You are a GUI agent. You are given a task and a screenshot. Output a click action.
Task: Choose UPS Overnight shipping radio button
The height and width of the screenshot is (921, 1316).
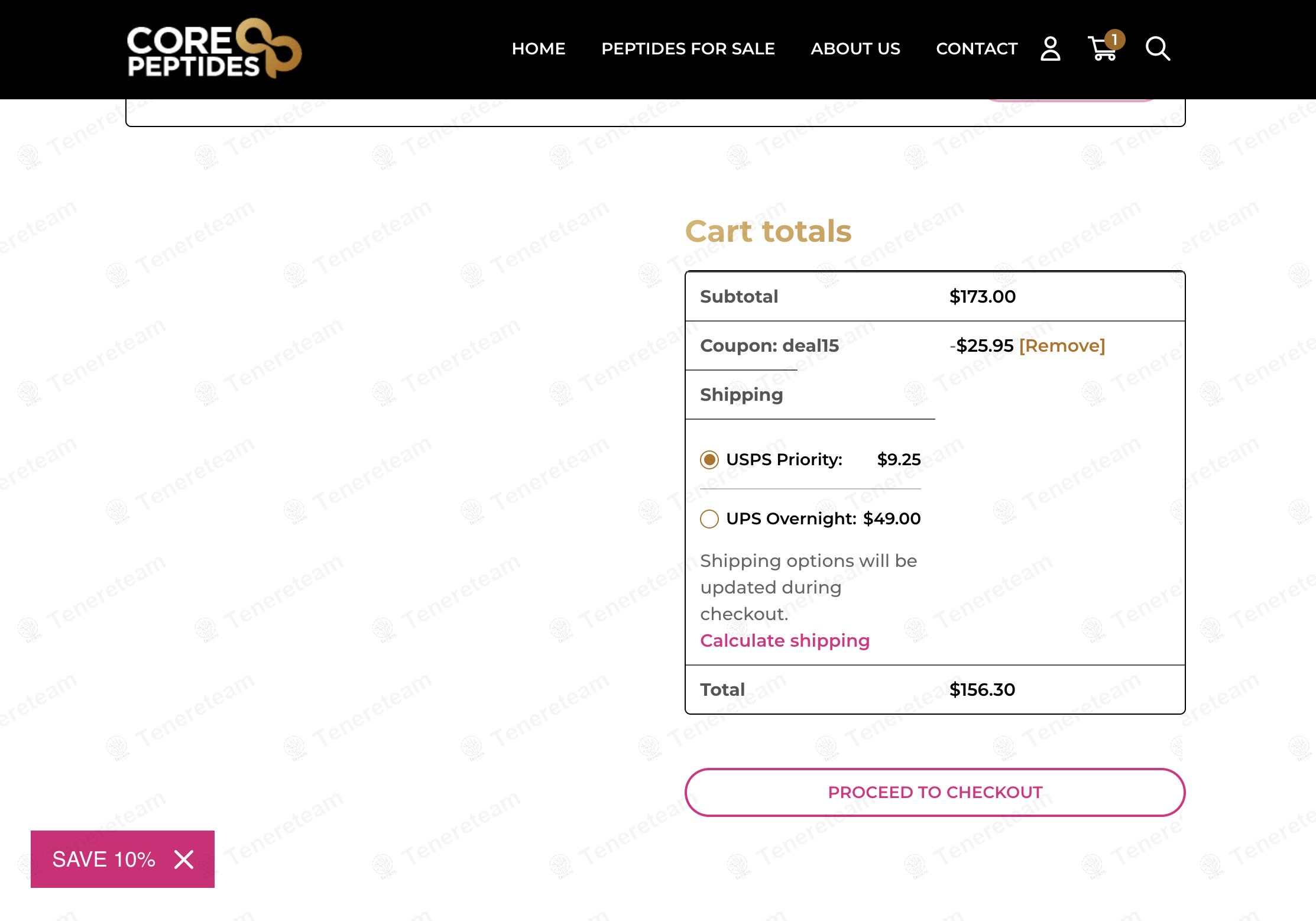709,518
